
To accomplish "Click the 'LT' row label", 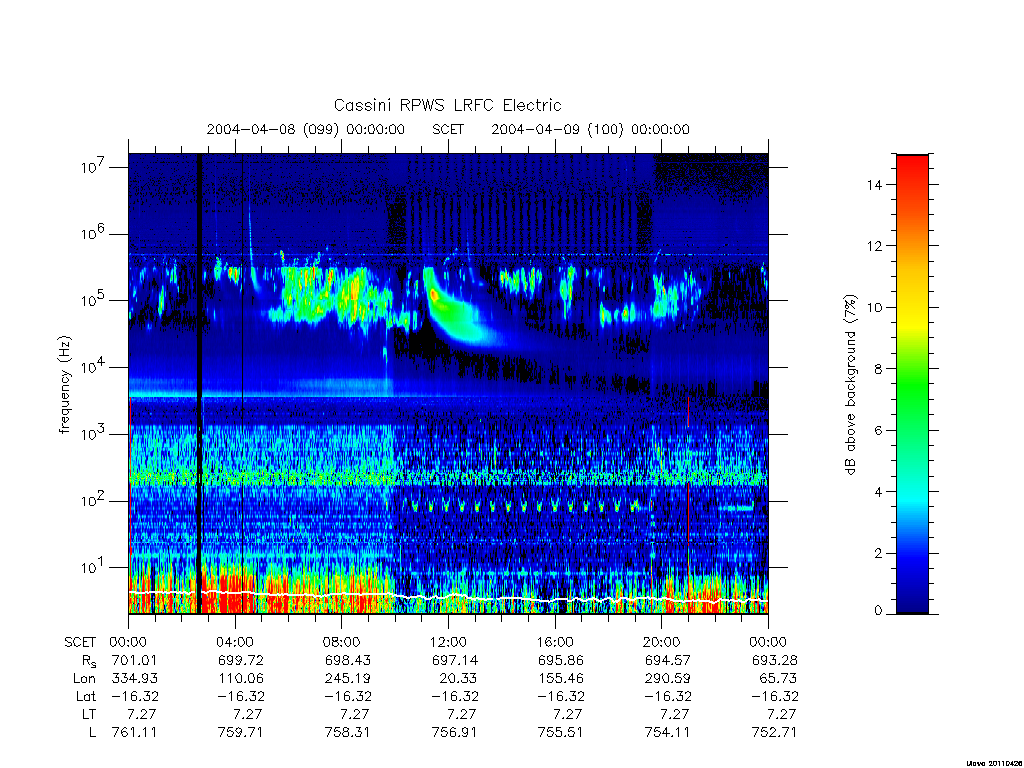I will [x=89, y=714].
